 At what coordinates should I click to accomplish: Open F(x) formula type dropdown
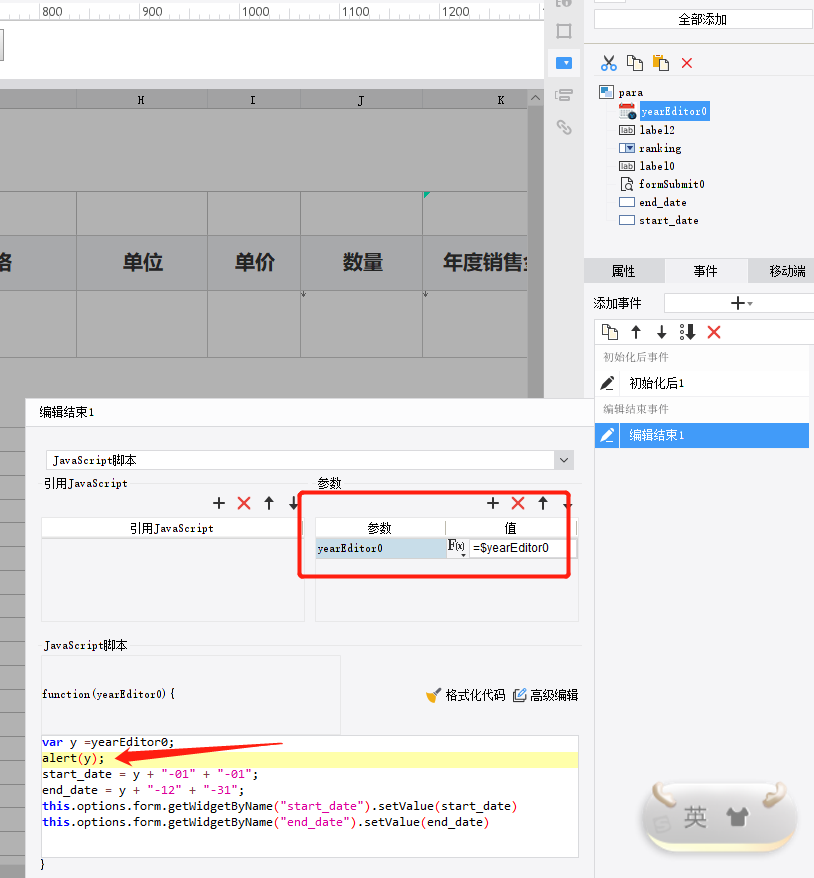[457, 547]
